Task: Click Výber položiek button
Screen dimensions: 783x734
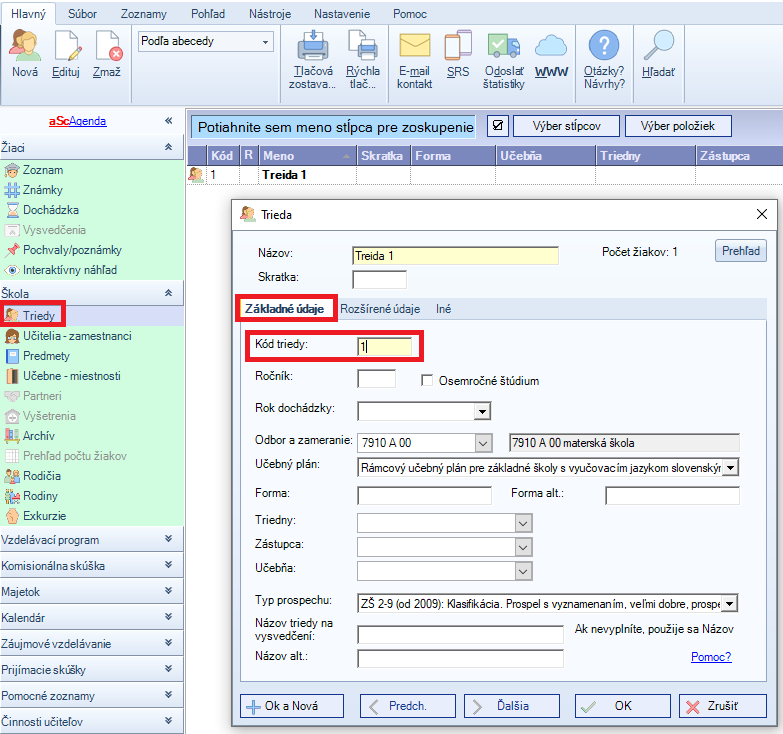Action: pos(678,126)
